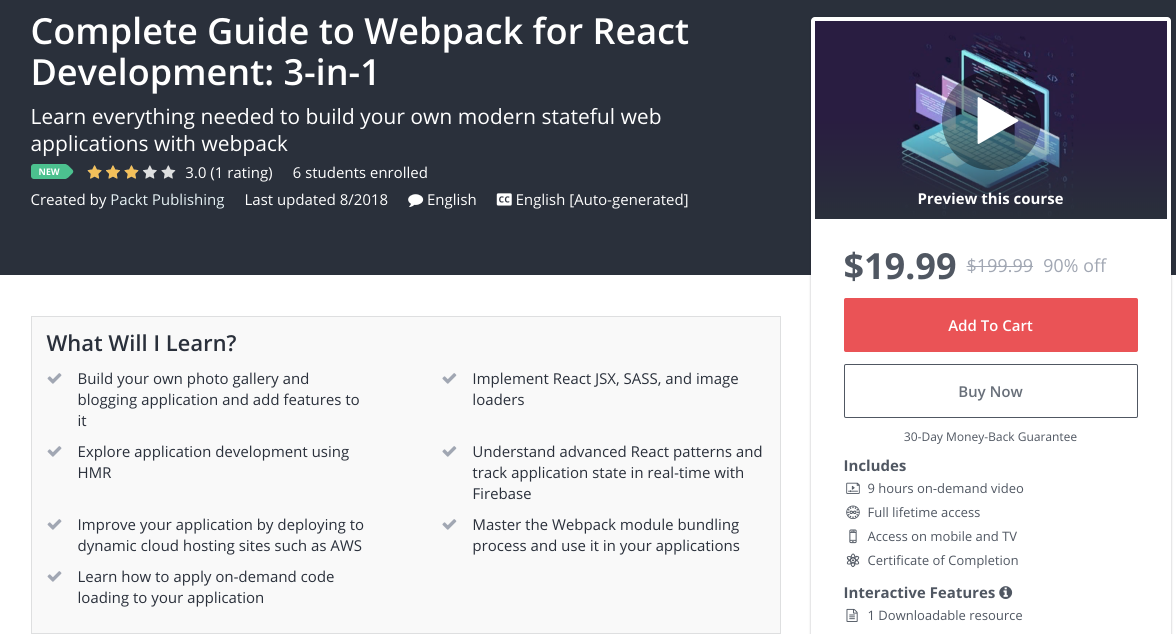
Task: Click the Certificate of Completion icon
Action: tap(853, 560)
